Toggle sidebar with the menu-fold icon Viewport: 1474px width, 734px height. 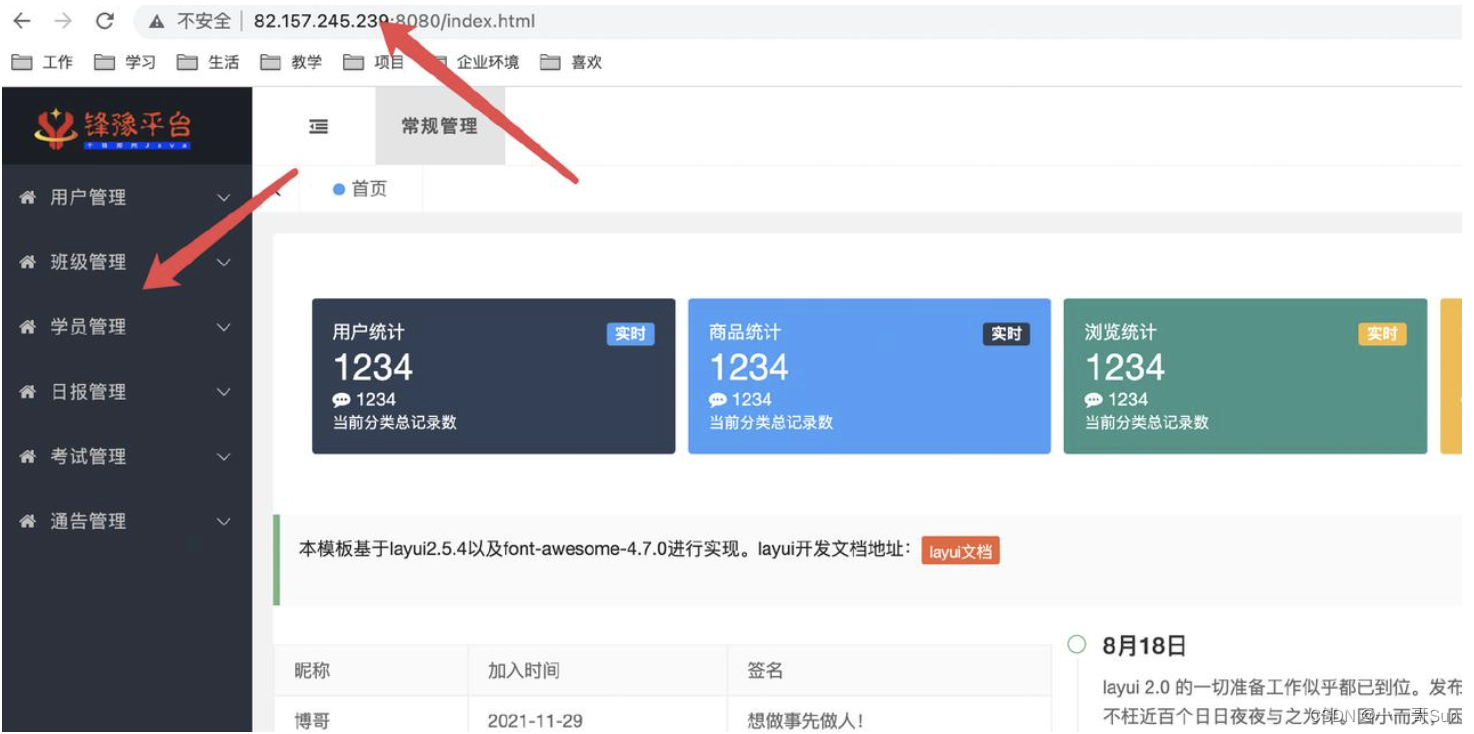tap(318, 126)
